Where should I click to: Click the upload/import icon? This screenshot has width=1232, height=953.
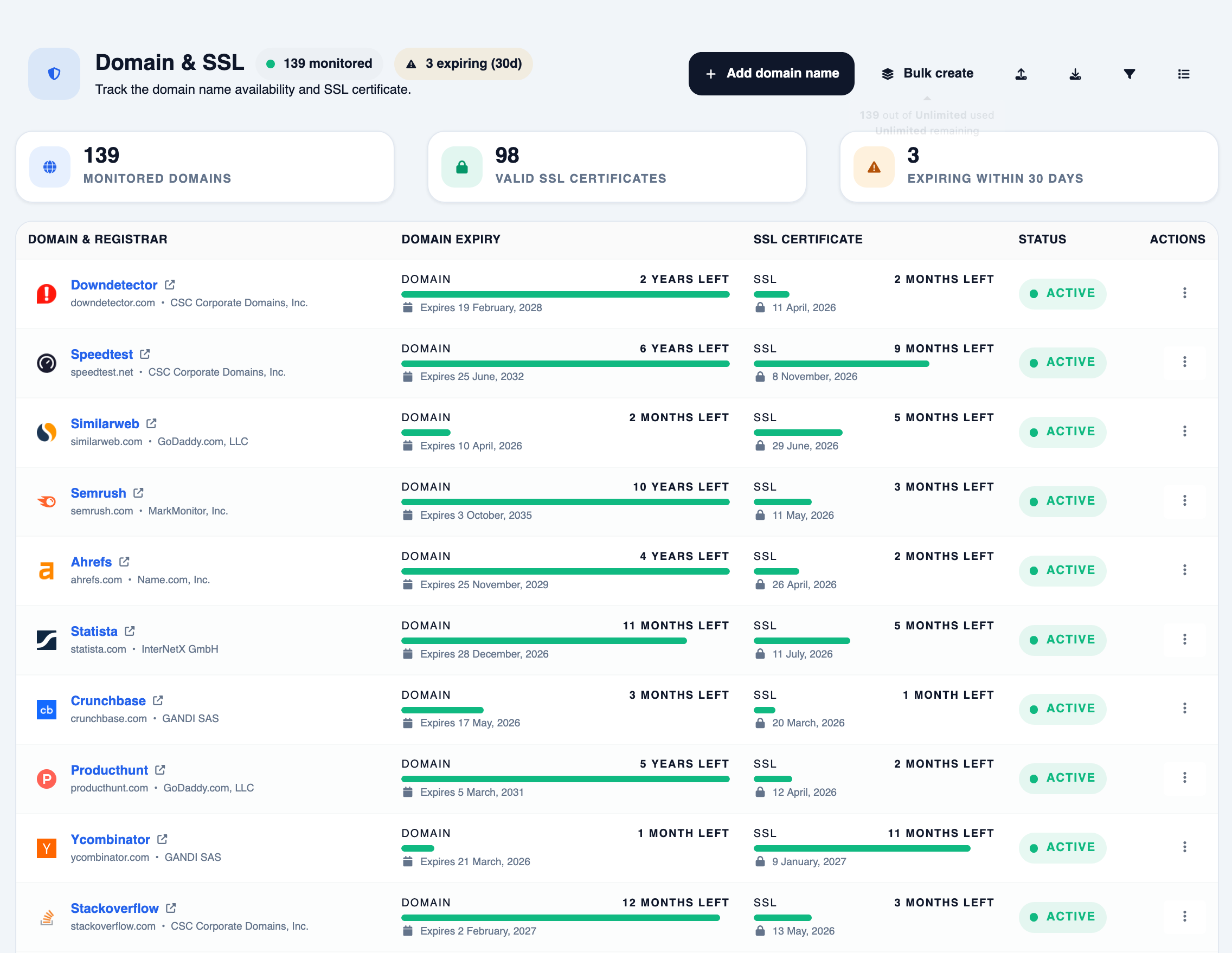tap(1021, 74)
